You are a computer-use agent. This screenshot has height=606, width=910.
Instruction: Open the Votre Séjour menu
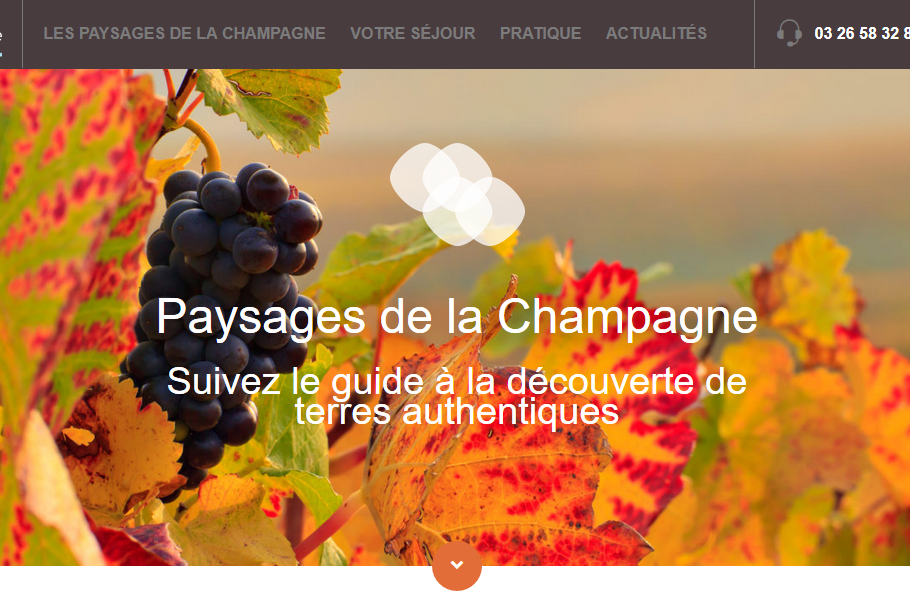(413, 33)
